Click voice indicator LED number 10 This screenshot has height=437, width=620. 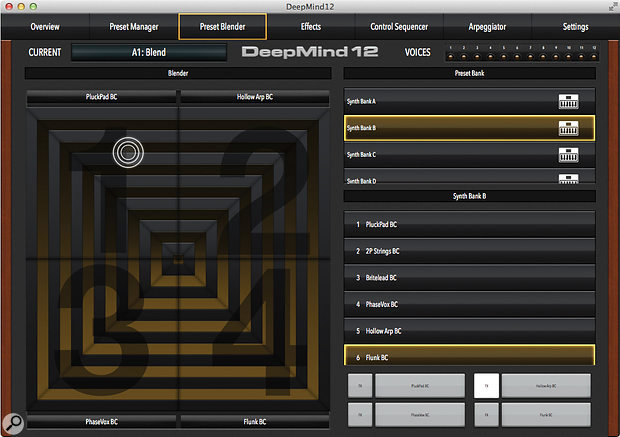[569, 57]
